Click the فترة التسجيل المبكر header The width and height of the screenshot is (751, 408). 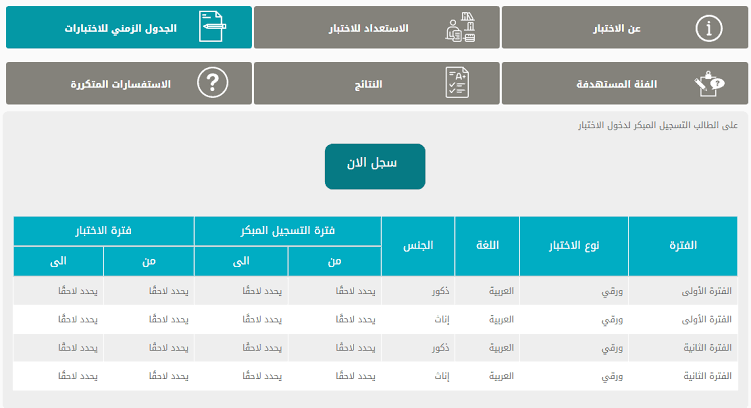288,231
